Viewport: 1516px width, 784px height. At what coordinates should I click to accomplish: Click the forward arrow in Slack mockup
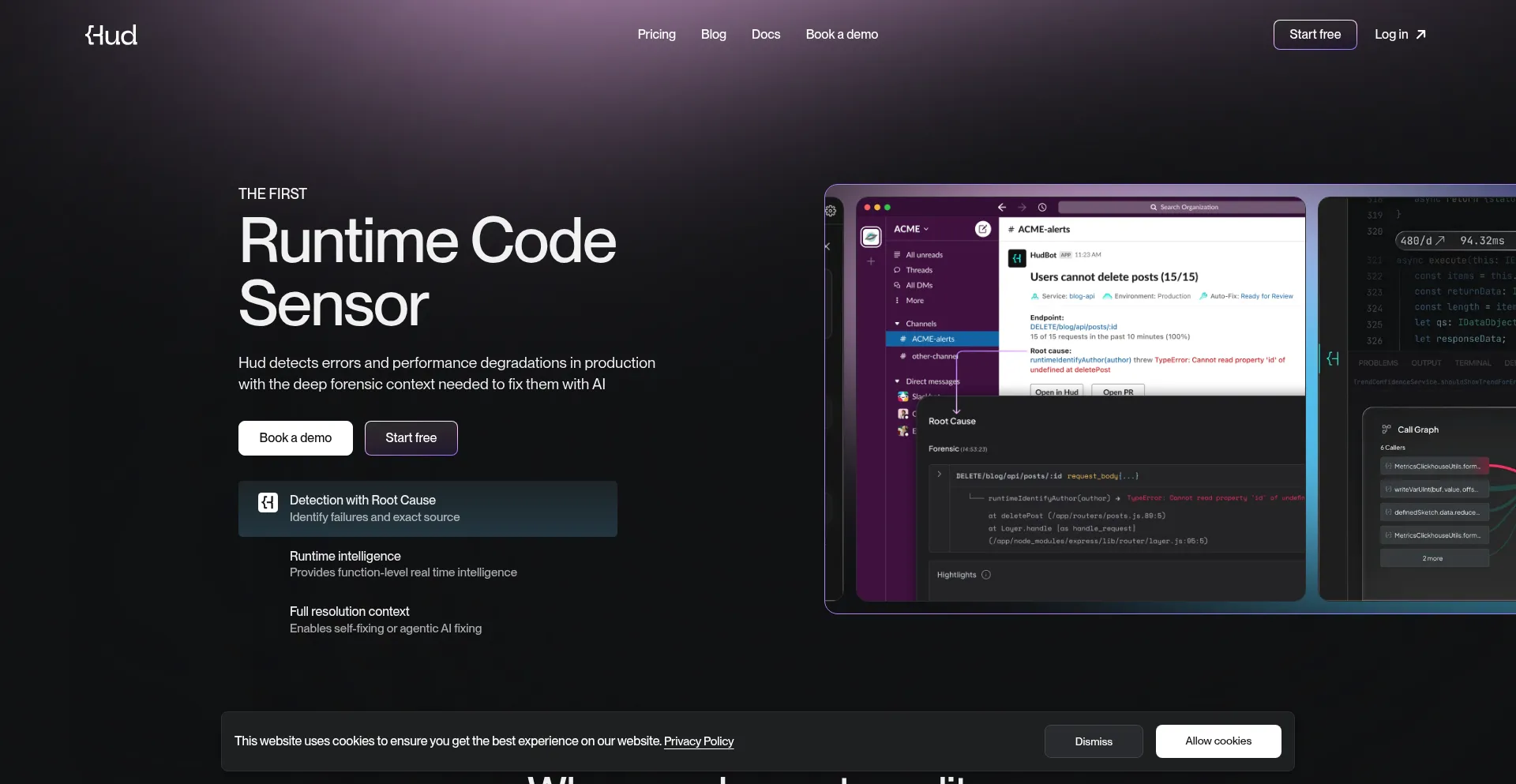click(1022, 207)
